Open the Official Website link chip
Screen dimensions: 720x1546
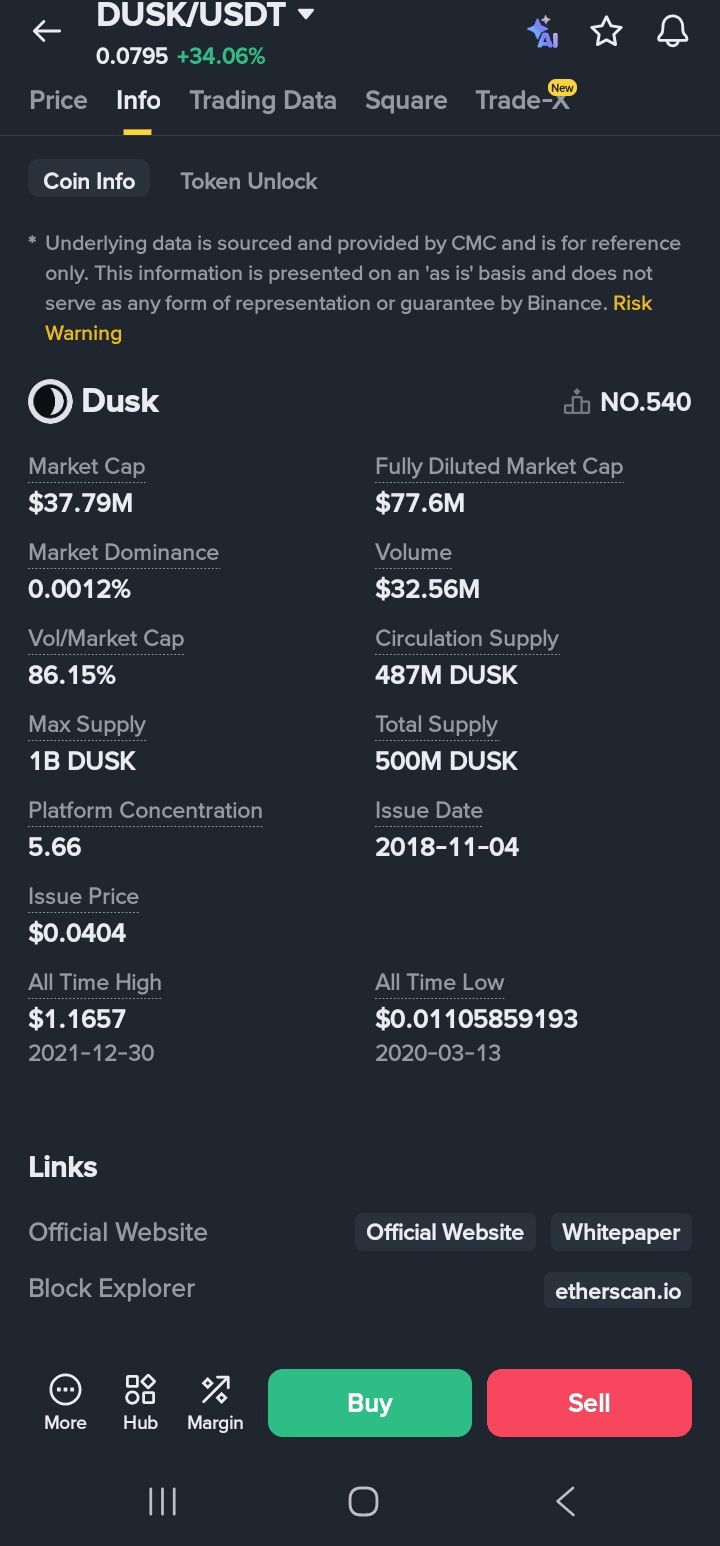(x=445, y=1232)
